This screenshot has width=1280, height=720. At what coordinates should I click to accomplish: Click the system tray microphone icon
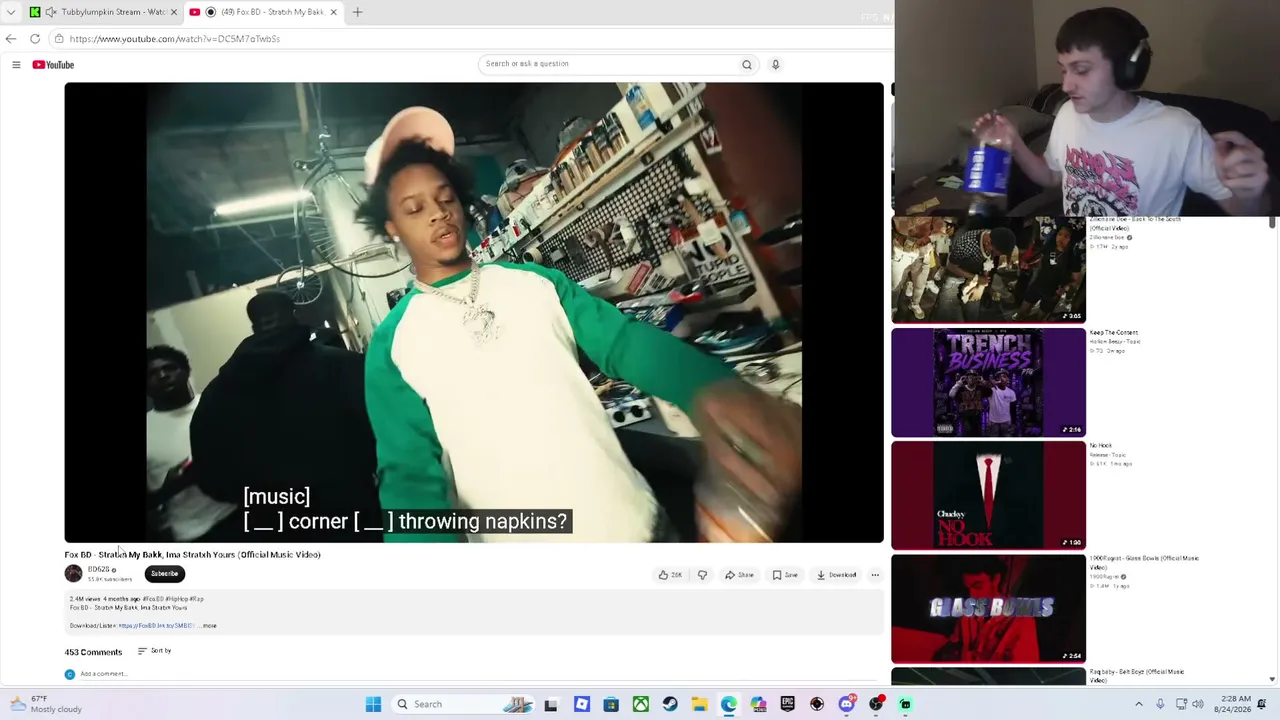[x=1160, y=704]
